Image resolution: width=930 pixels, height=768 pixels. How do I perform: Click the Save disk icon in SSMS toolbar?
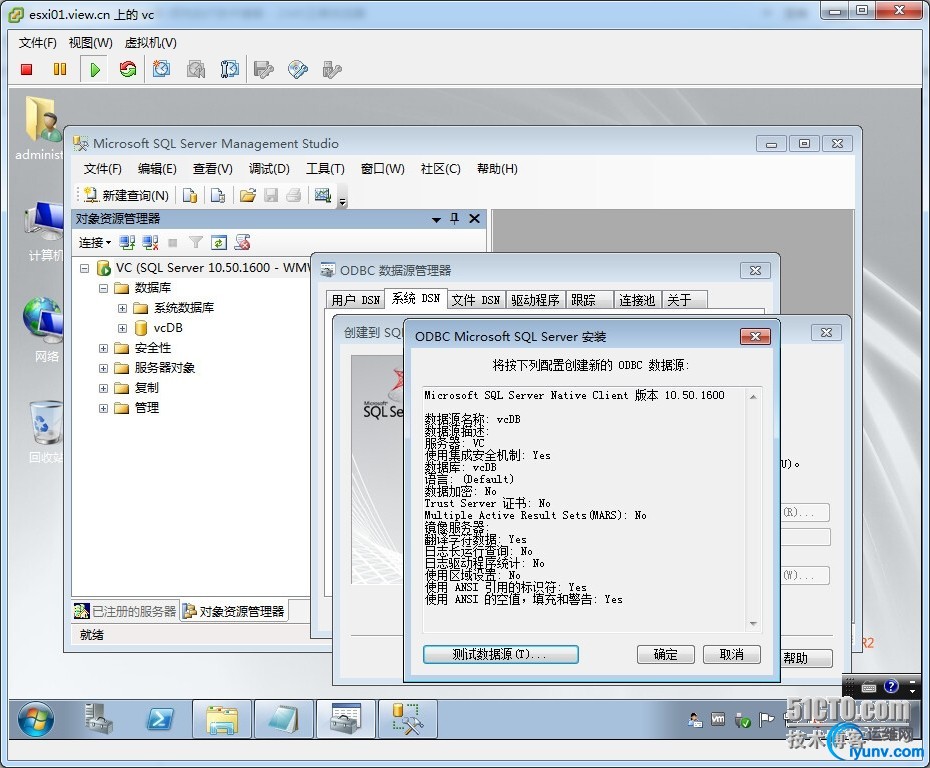point(271,195)
